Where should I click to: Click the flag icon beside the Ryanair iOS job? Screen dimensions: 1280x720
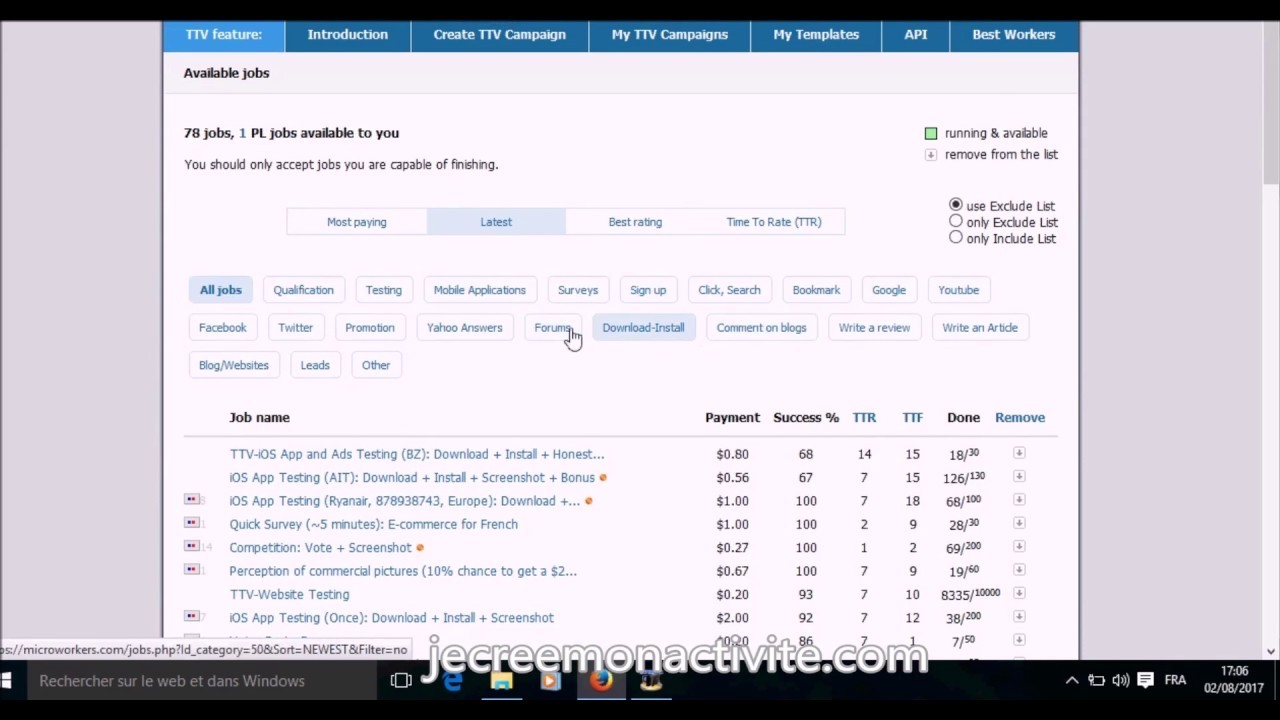(192, 499)
